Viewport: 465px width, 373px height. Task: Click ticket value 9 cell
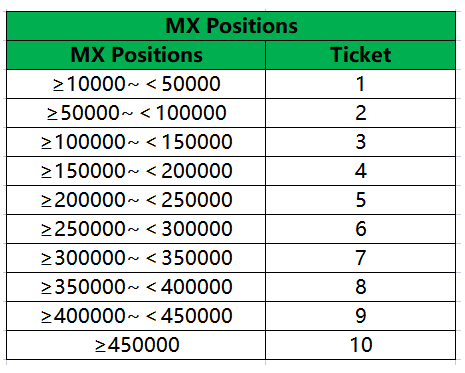pyautogui.click(x=361, y=316)
